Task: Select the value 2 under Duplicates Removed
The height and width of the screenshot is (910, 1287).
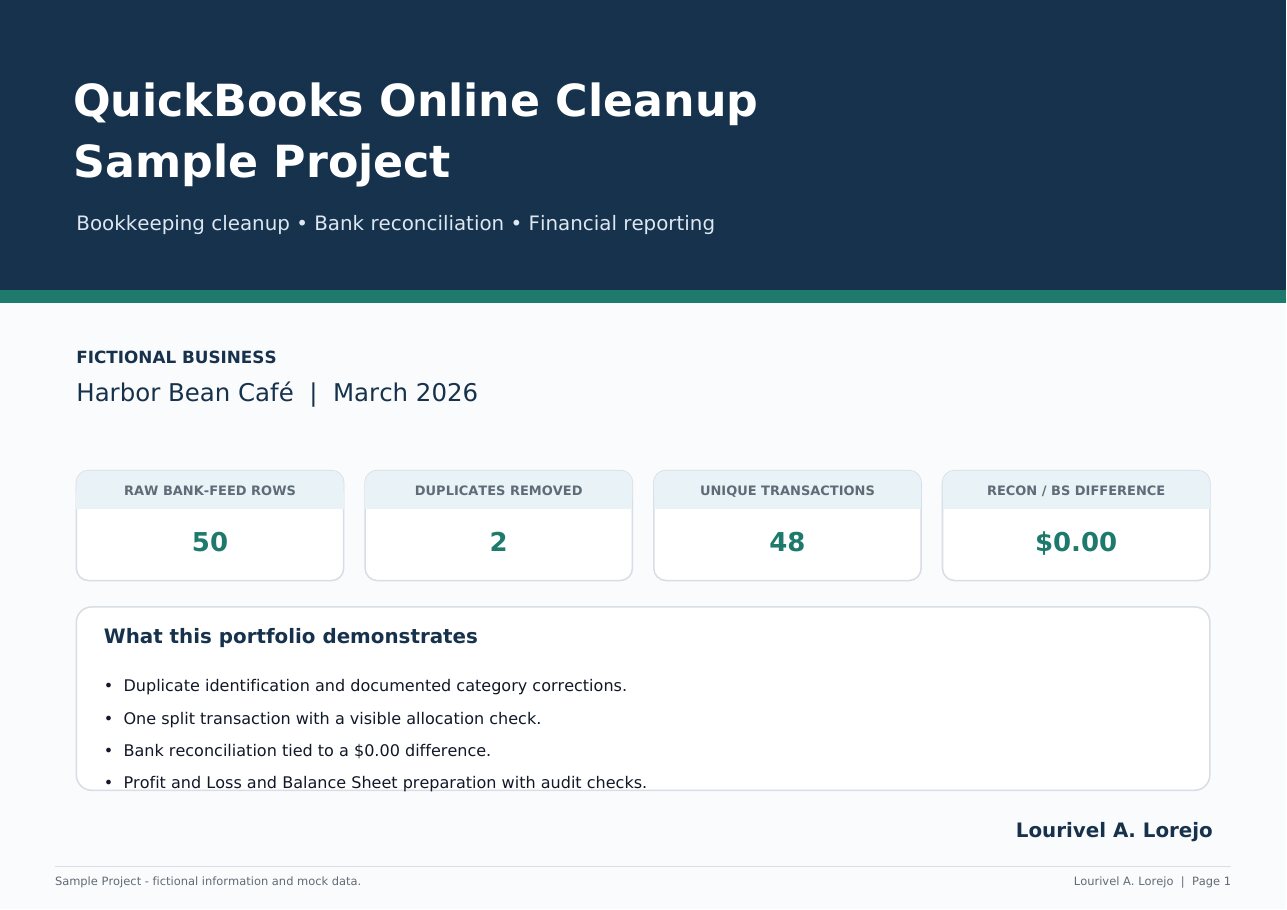Action: click(x=498, y=542)
